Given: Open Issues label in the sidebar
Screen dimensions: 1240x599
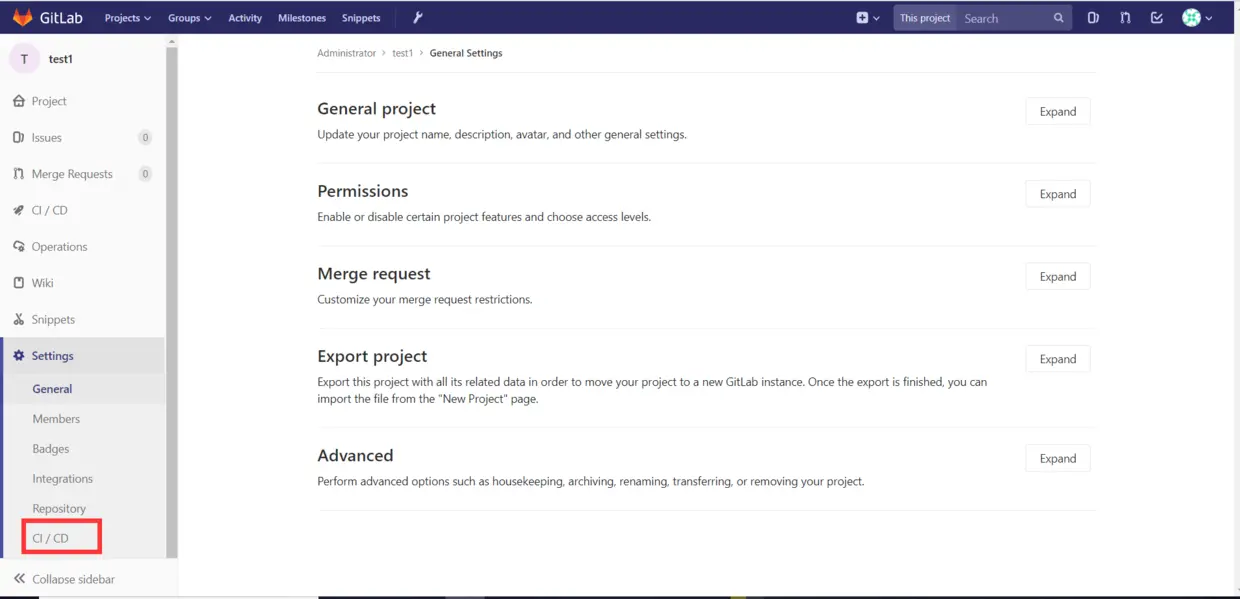Looking at the screenshot, I should tap(47, 137).
